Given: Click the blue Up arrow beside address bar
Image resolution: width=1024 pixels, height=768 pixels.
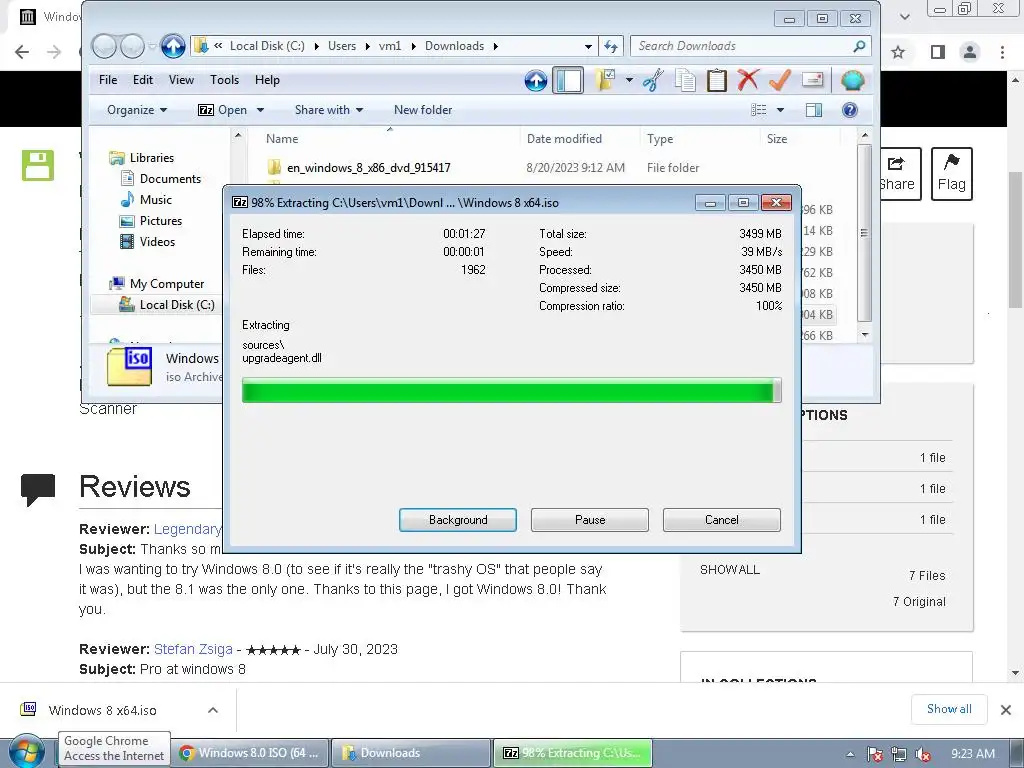Looking at the screenshot, I should [173, 46].
